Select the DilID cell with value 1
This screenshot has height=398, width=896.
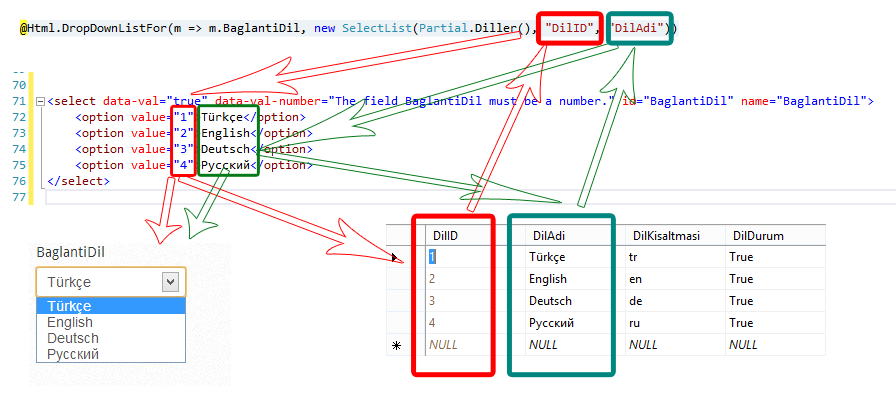475,257
